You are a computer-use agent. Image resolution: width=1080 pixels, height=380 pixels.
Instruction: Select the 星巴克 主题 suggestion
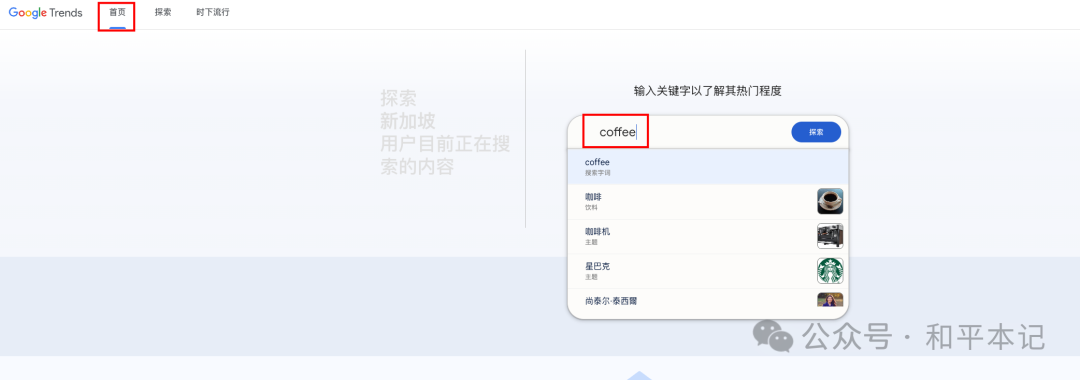coord(708,271)
